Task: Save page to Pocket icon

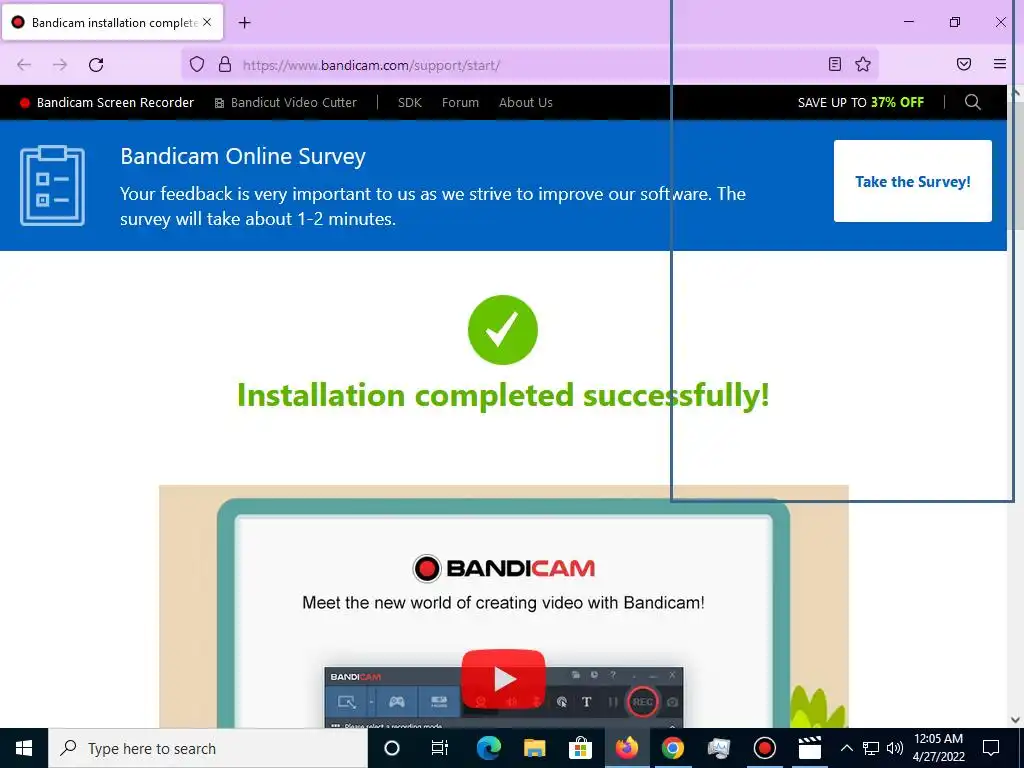Action: coord(964,64)
